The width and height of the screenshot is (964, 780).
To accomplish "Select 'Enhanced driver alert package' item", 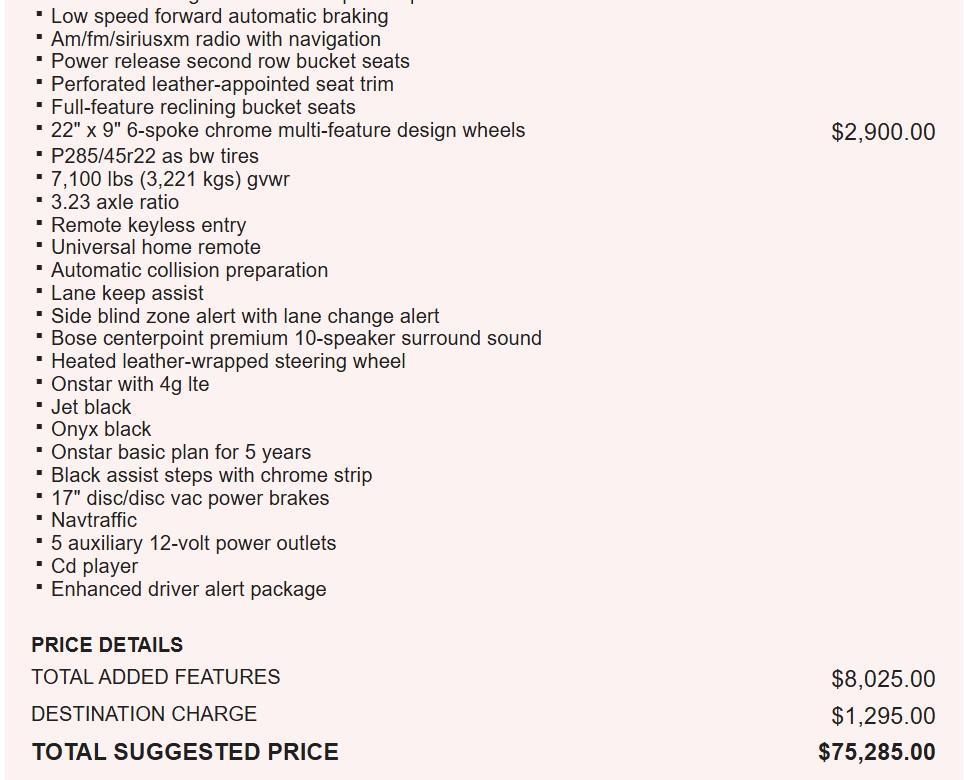I will click(x=188, y=589).
